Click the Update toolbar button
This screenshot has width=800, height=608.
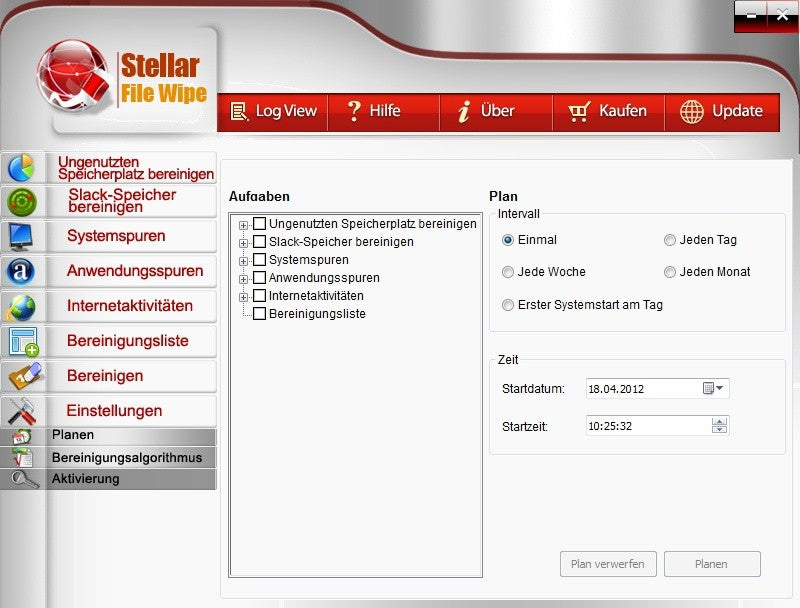coord(722,112)
